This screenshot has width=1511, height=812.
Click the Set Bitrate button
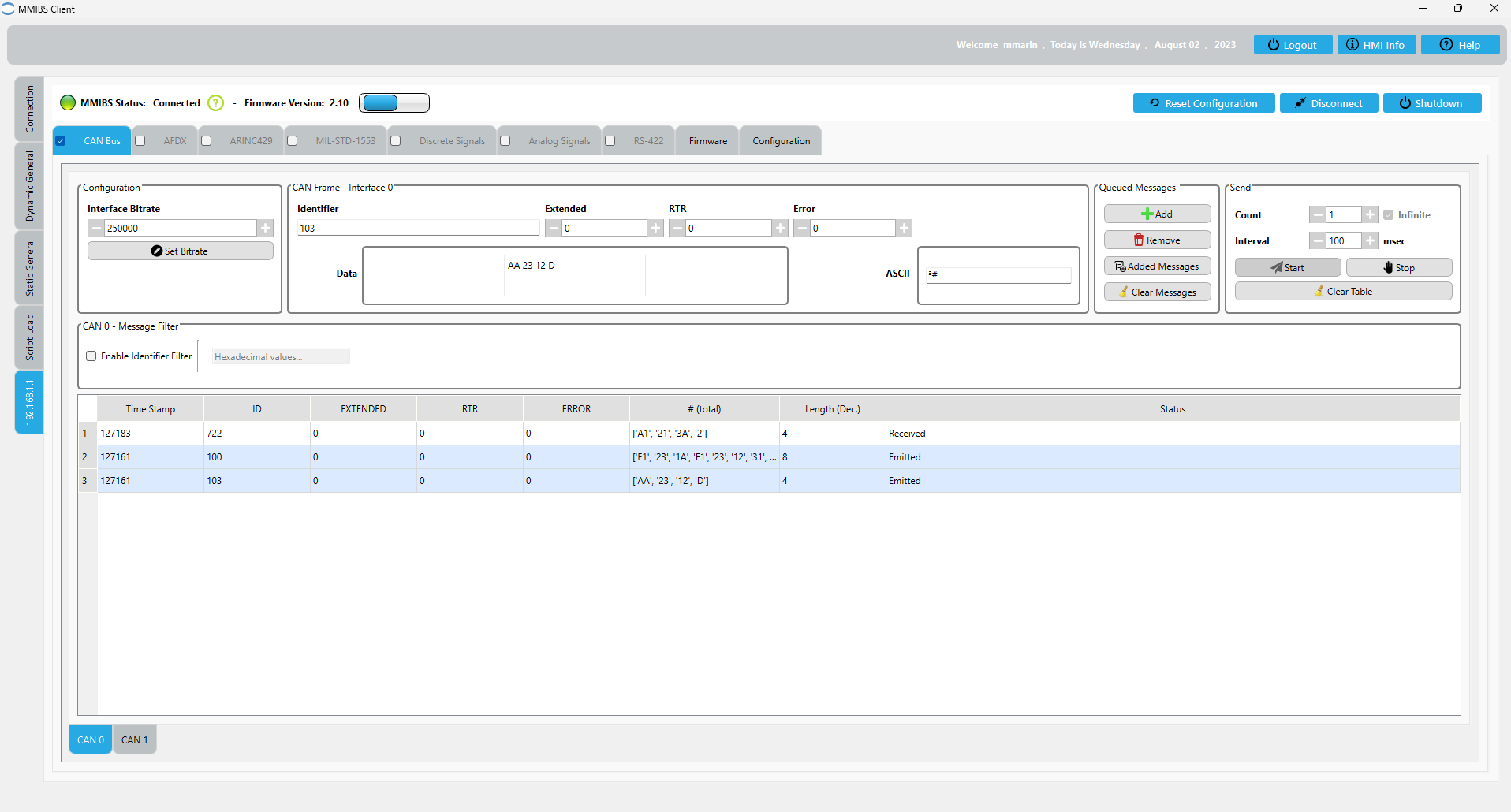click(180, 251)
